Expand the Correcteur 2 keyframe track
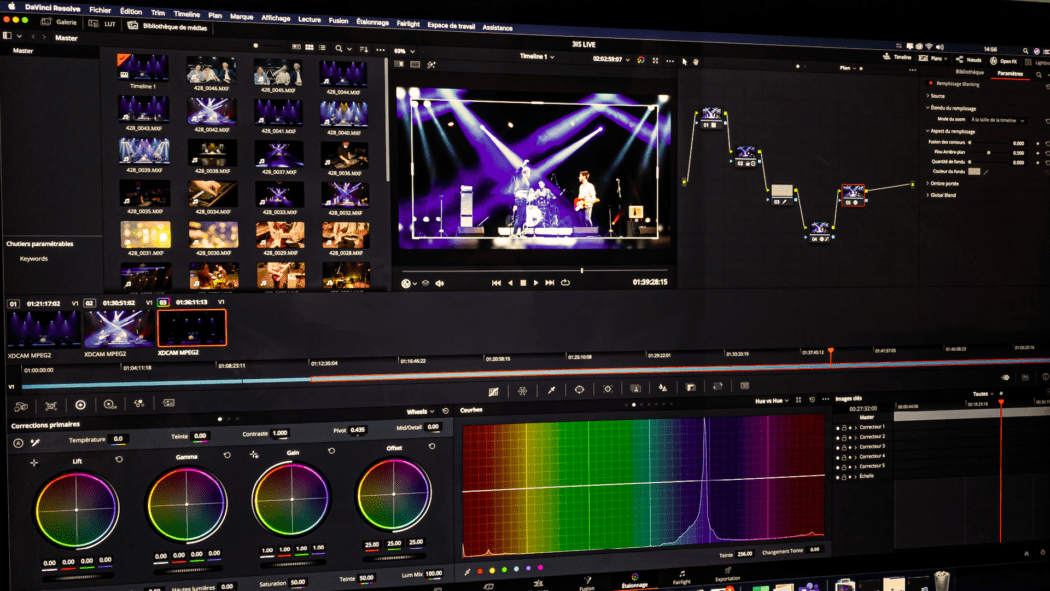Image resolution: width=1050 pixels, height=591 pixels. tap(856, 437)
